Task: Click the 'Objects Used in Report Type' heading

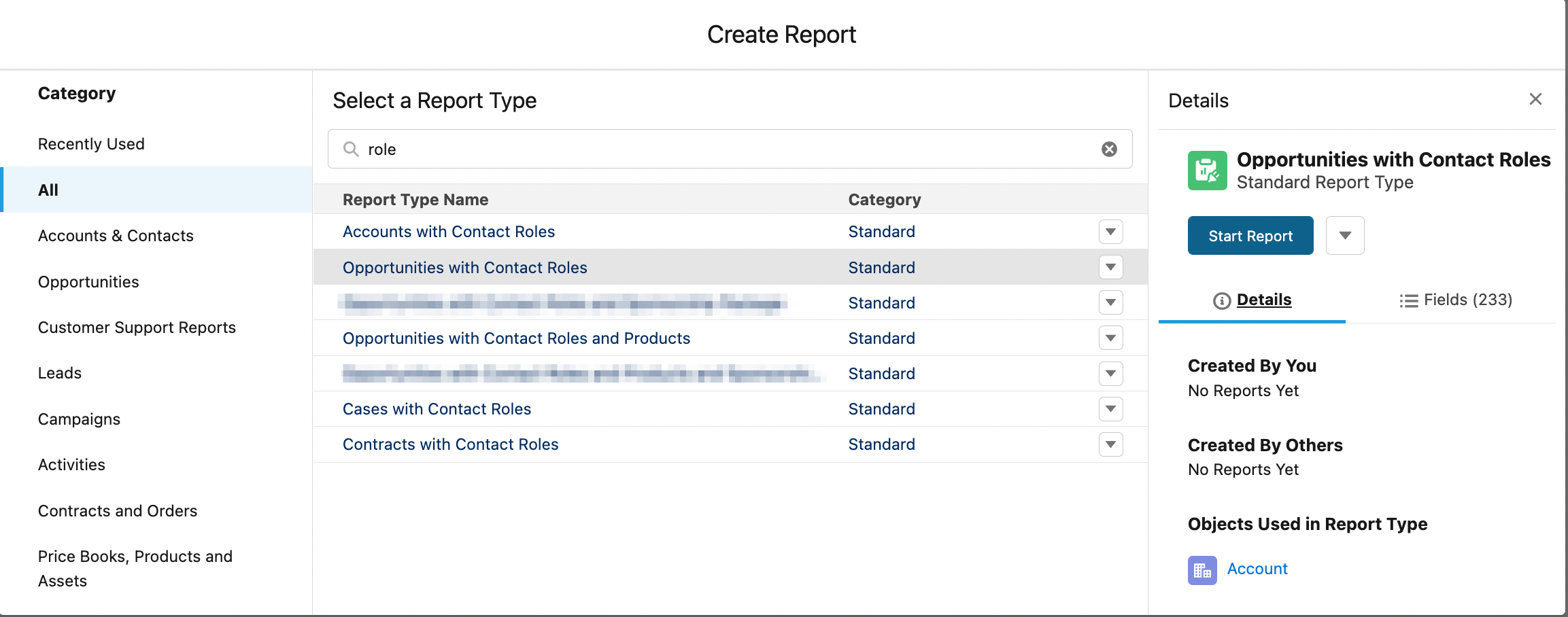Action: pyautogui.click(x=1308, y=524)
